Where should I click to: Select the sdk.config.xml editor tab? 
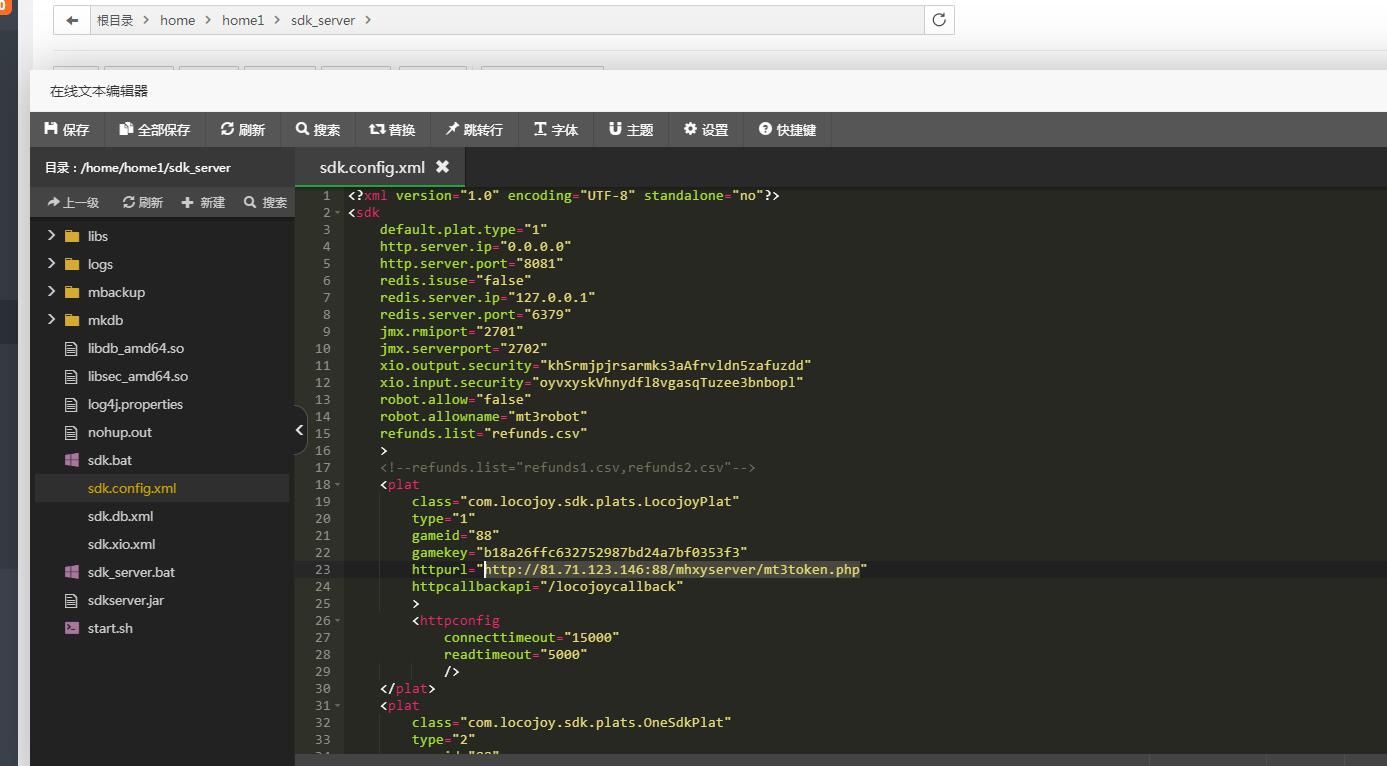point(372,167)
